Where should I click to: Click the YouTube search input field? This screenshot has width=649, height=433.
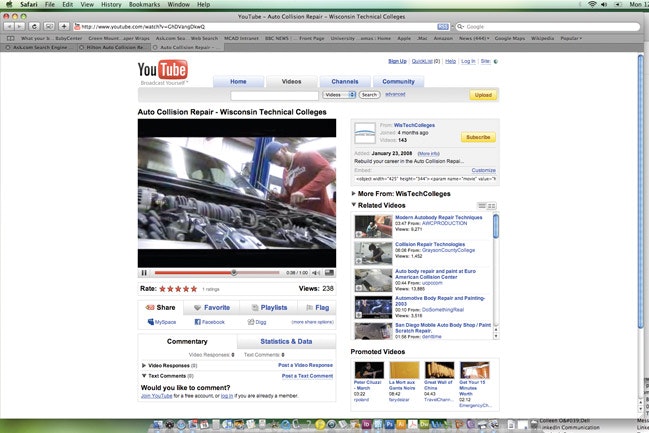pyautogui.click(x=274, y=96)
